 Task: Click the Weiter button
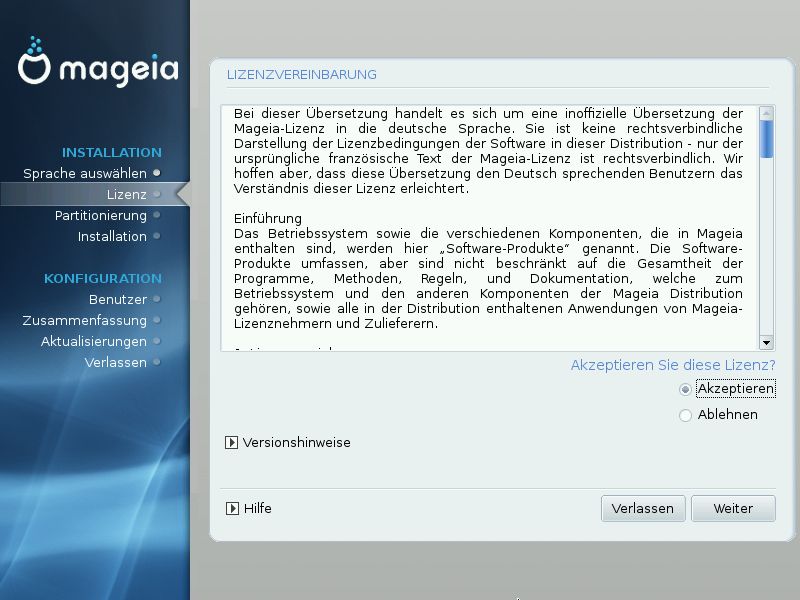[x=733, y=508]
